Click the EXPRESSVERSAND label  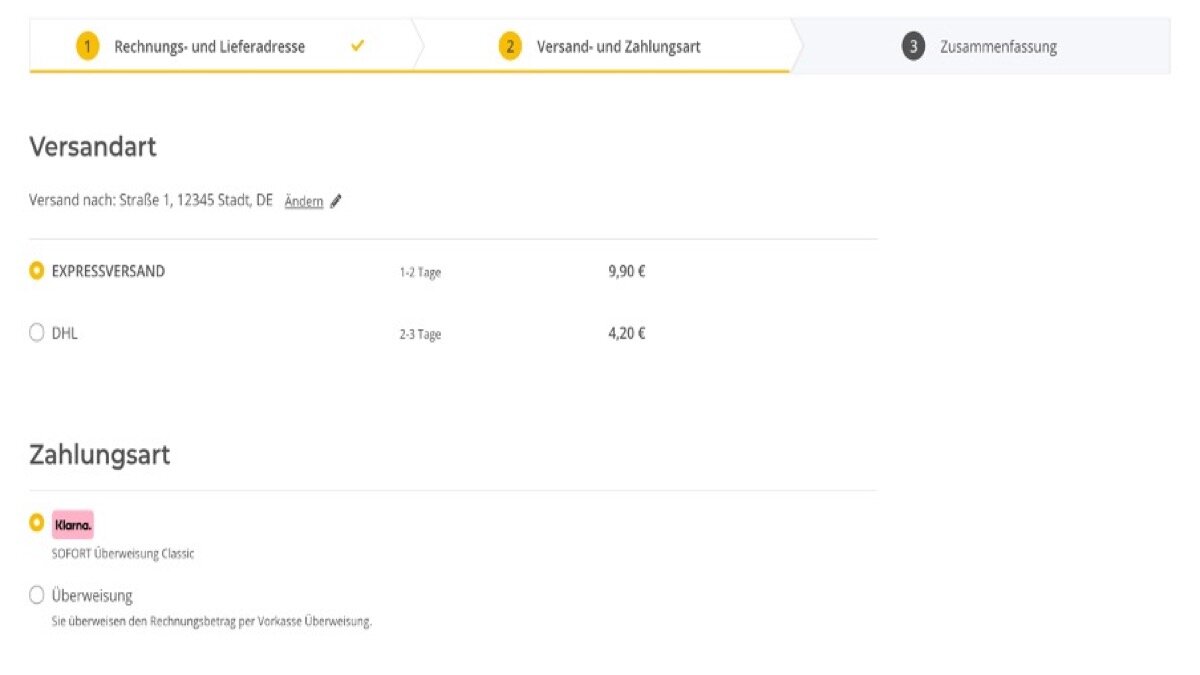[108, 271]
